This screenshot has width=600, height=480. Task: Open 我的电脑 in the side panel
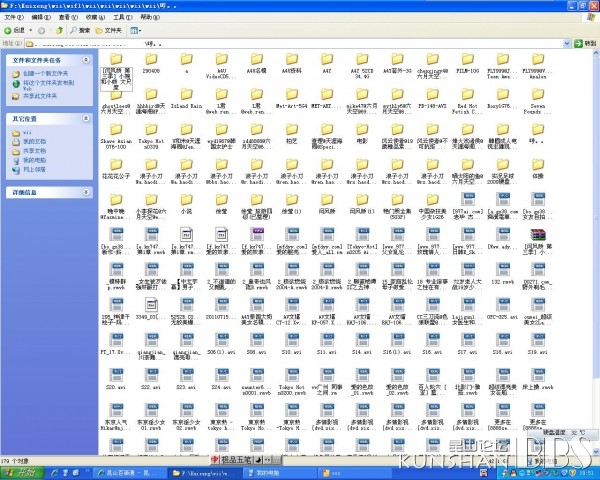pos(34,160)
